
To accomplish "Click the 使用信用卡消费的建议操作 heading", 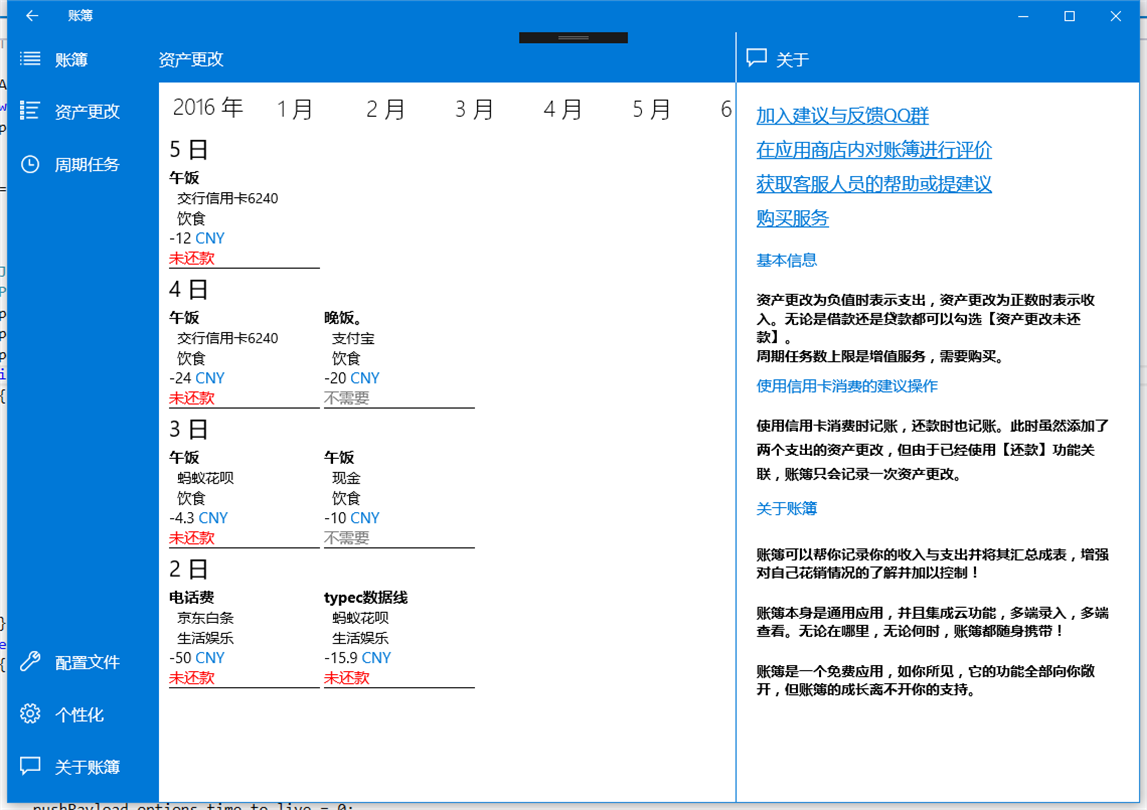I will click(846, 386).
